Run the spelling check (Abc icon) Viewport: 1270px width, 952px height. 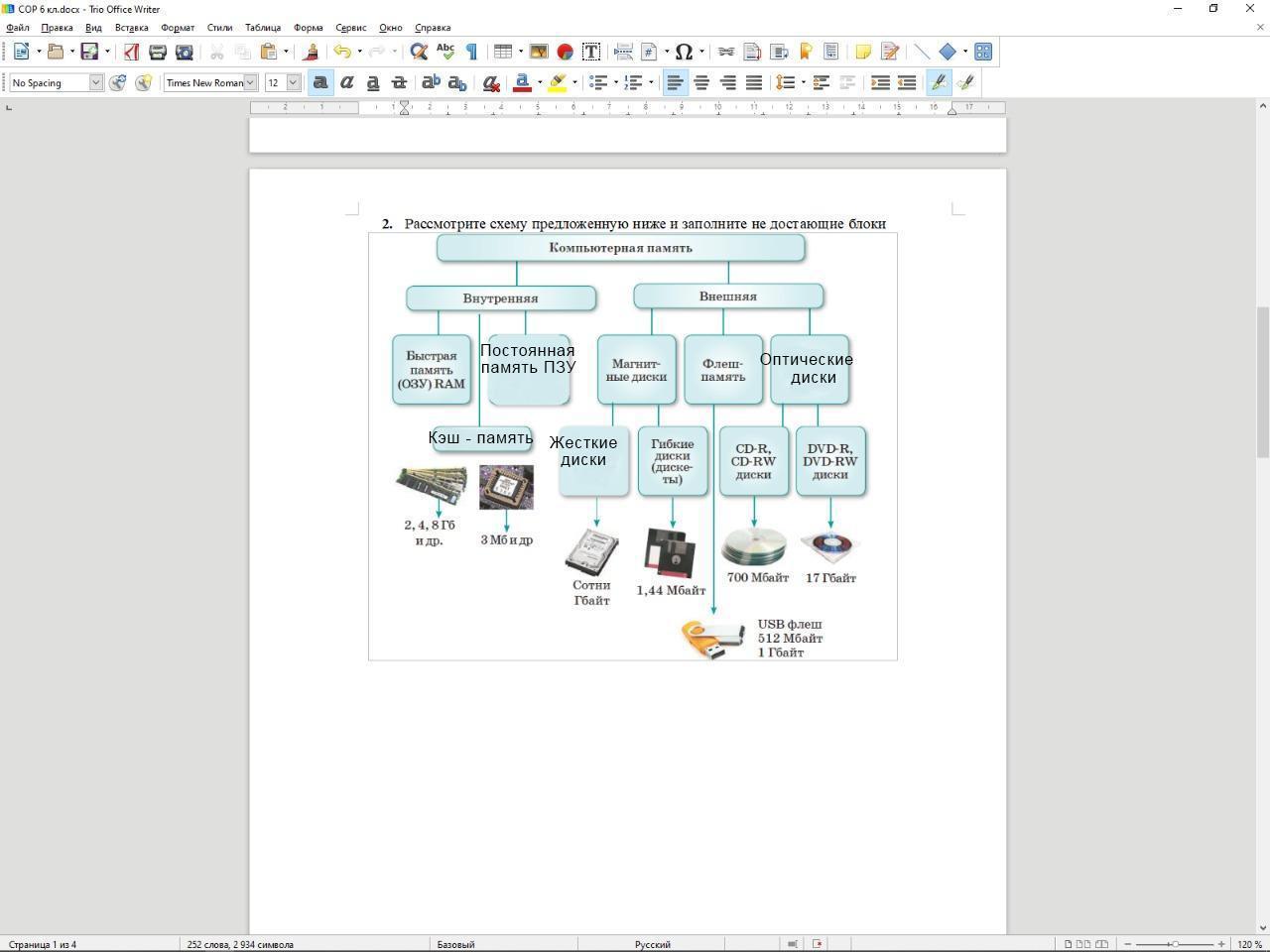click(x=445, y=52)
